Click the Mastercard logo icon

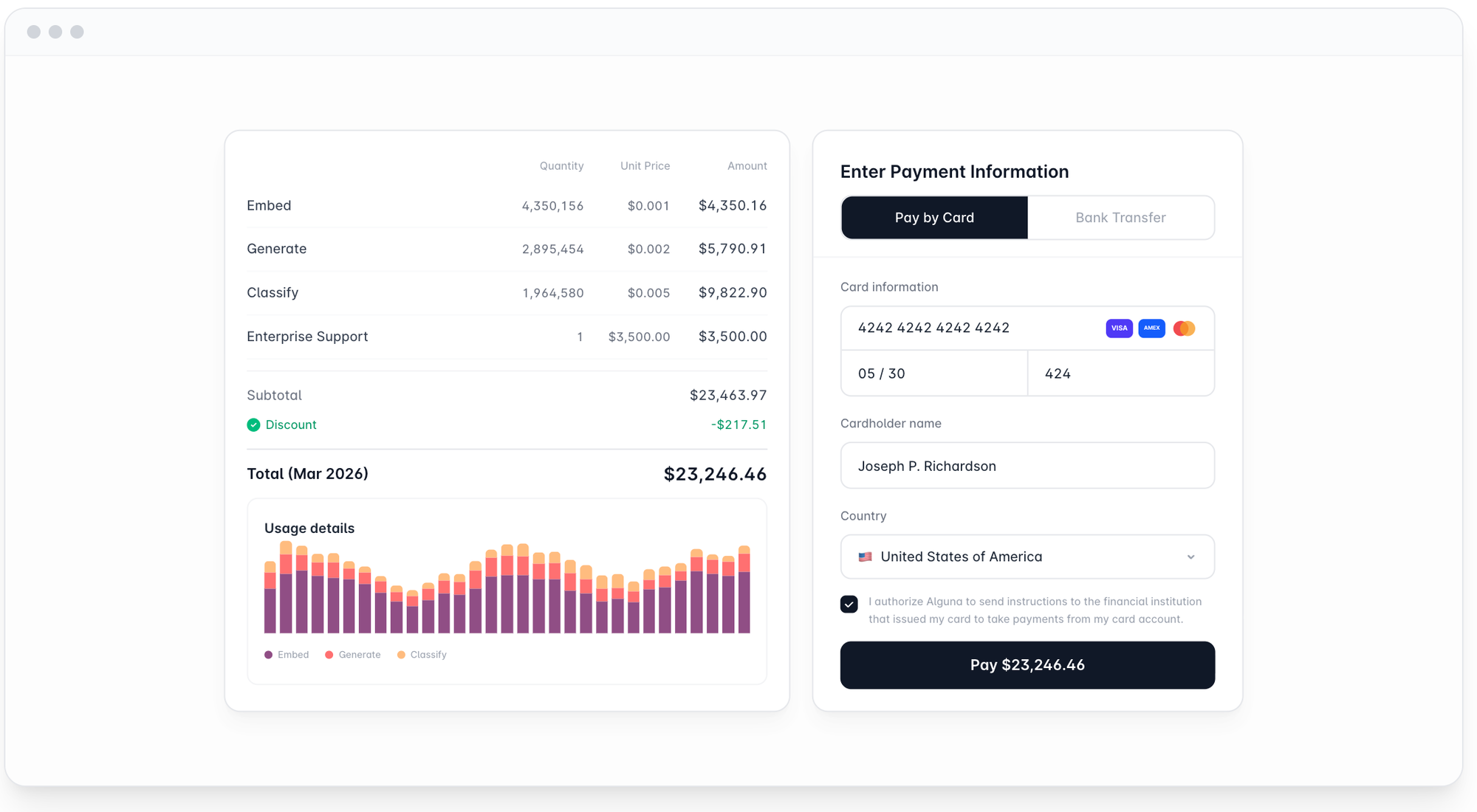point(1184,328)
